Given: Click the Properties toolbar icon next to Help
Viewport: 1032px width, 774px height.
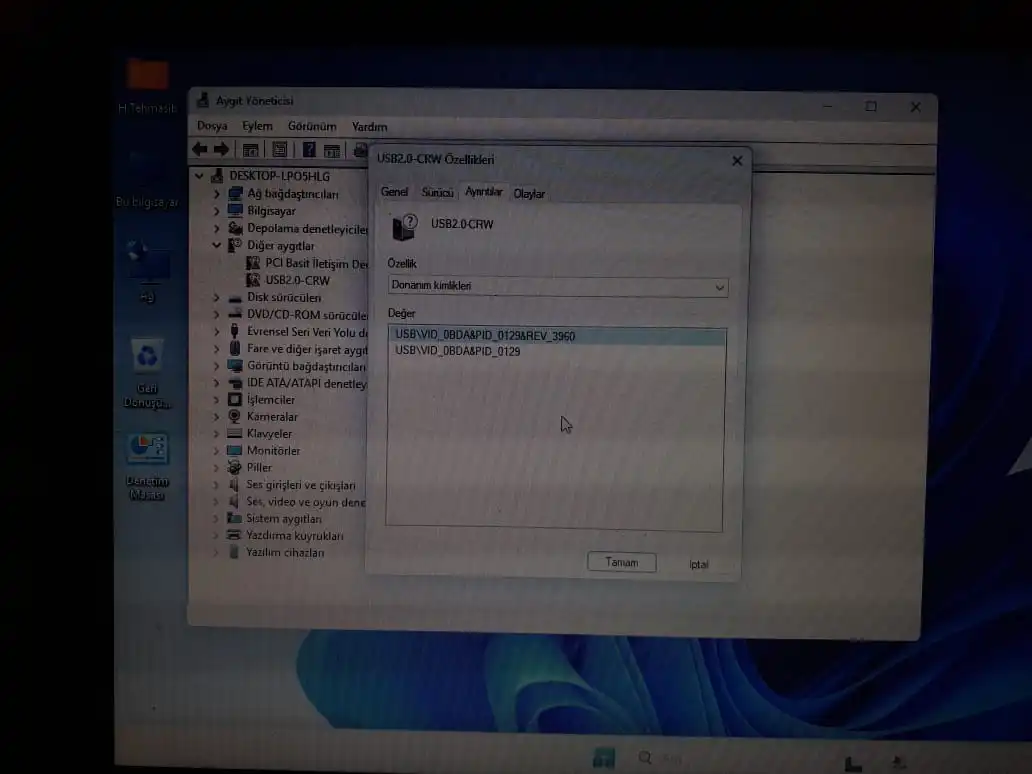Looking at the screenshot, I should 332,150.
